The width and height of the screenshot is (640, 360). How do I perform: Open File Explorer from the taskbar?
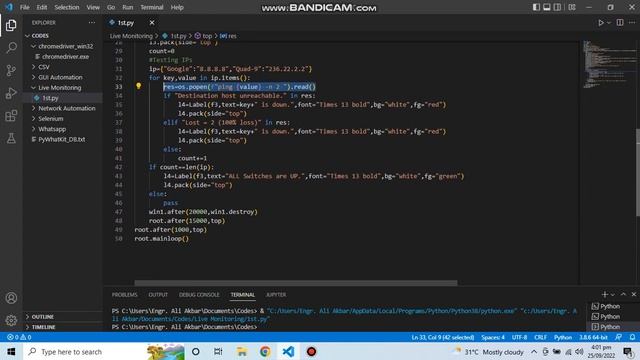pyautogui.click(x=242, y=351)
